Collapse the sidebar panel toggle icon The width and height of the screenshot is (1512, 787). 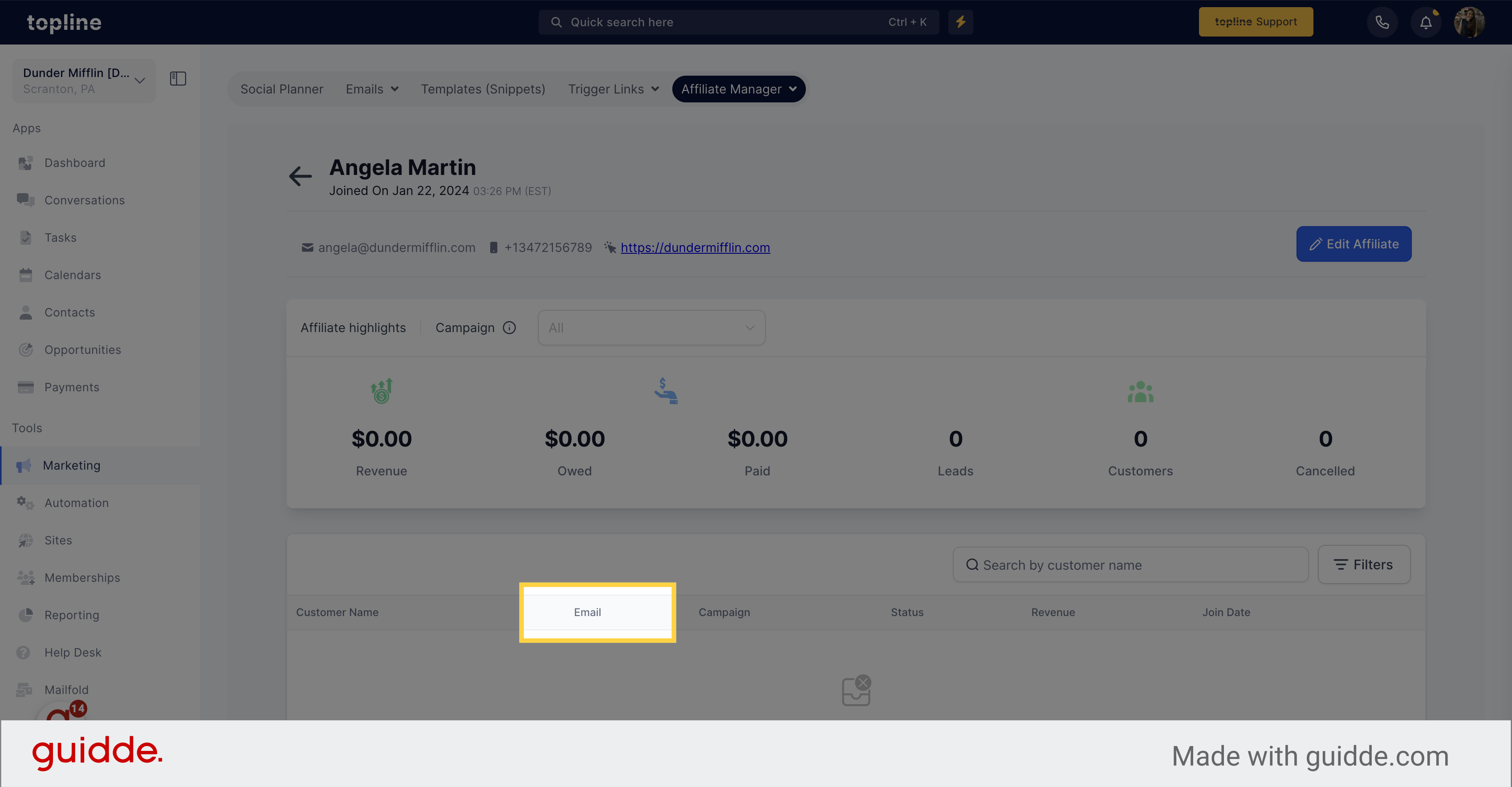(x=178, y=79)
